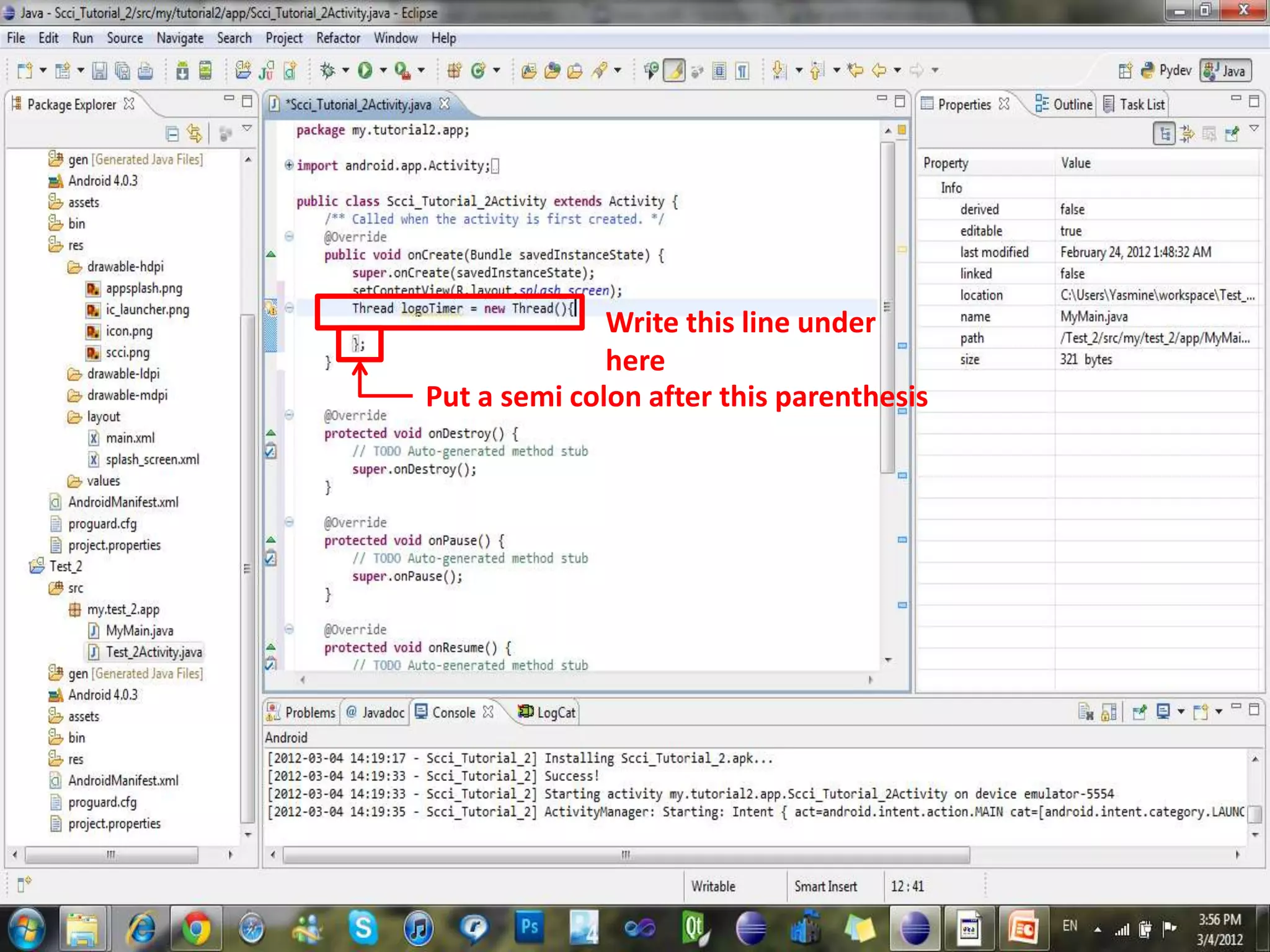Click the Last Edit Location icon
1270x952 pixels.
856,71
